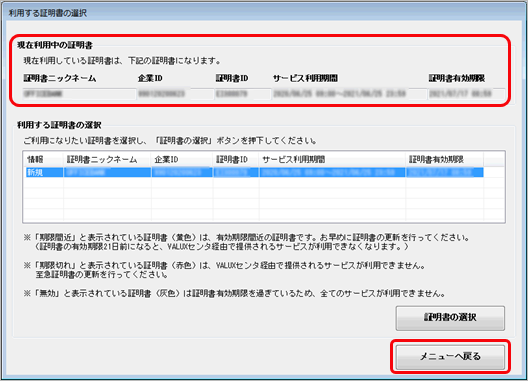Click current 証明書ID value field

tap(243, 94)
